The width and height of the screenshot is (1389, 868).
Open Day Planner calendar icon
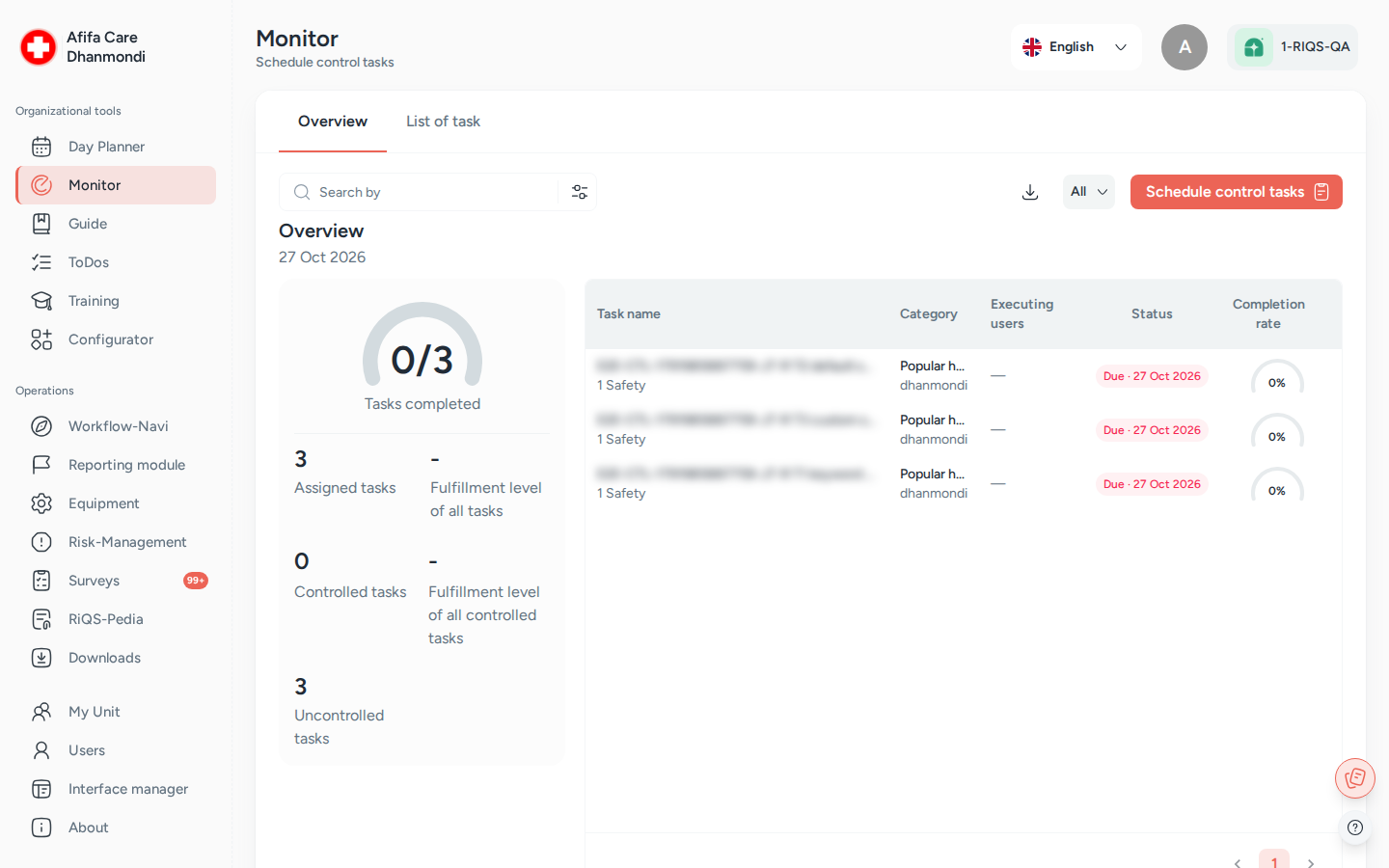[41, 147]
